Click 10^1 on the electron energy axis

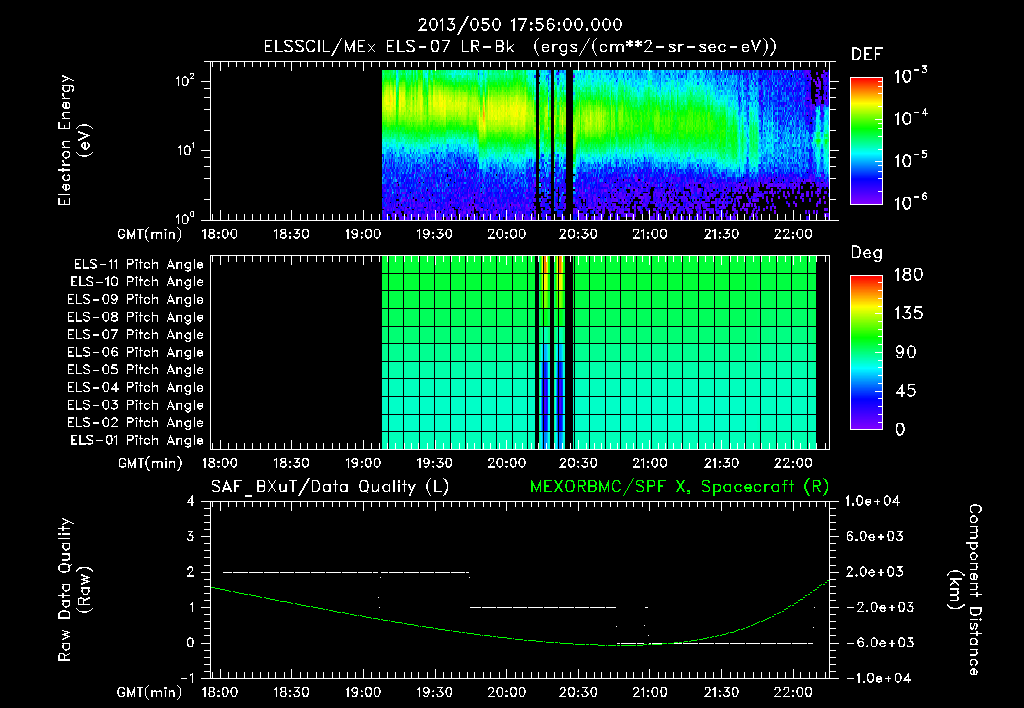coord(185,150)
